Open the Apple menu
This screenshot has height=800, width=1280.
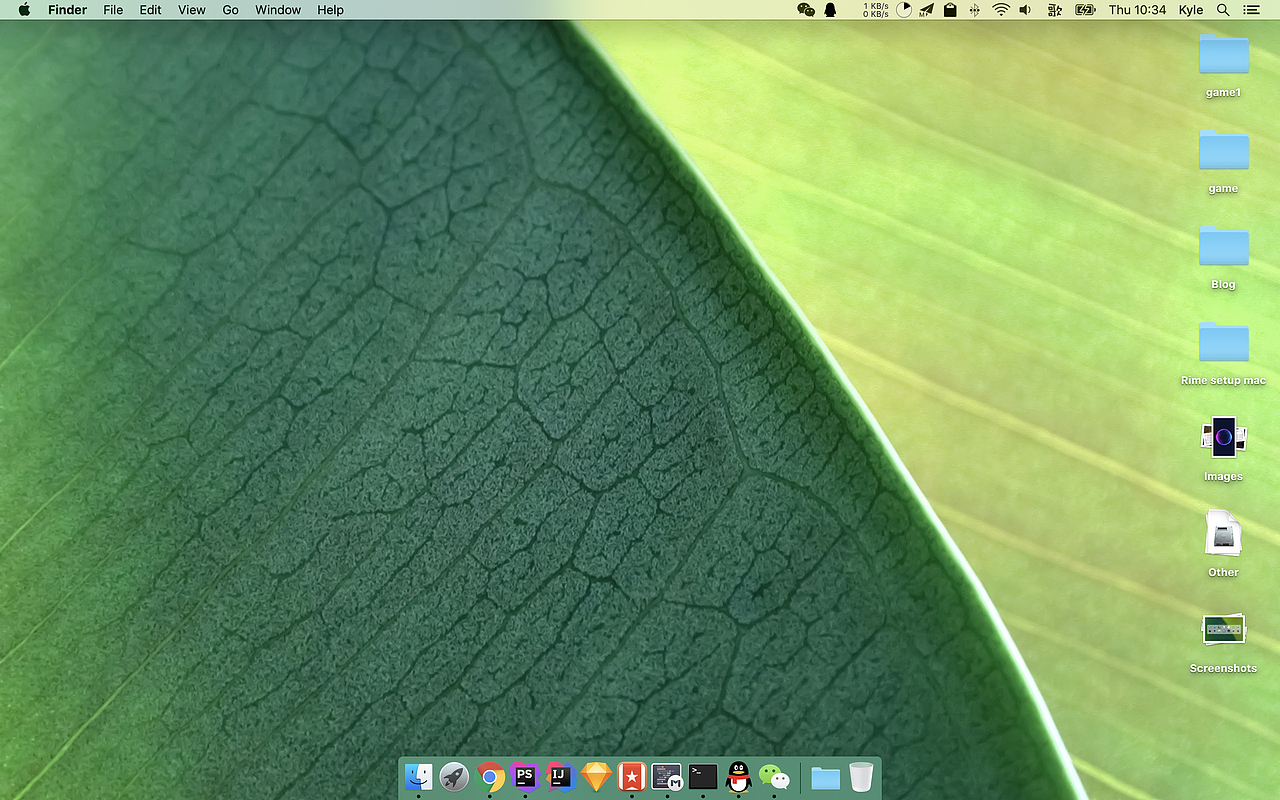coord(24,10)
